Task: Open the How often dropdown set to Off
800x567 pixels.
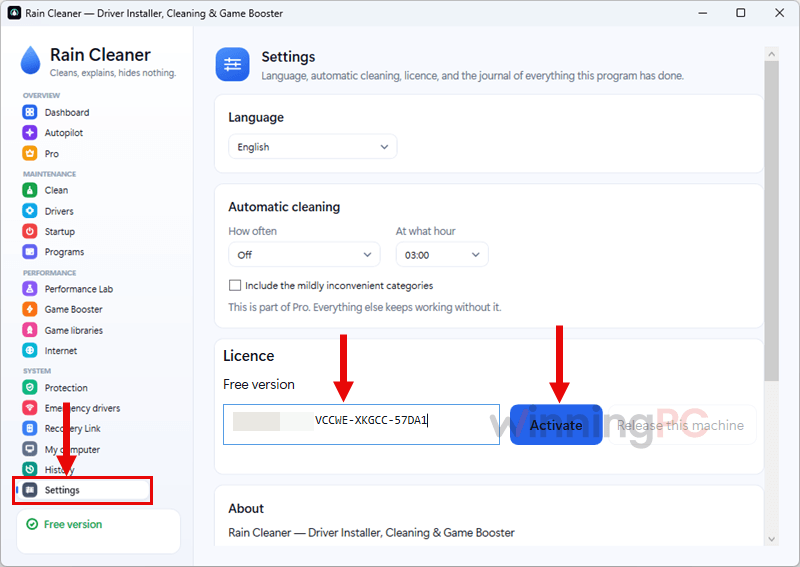Action: click(x=304, y=255)
